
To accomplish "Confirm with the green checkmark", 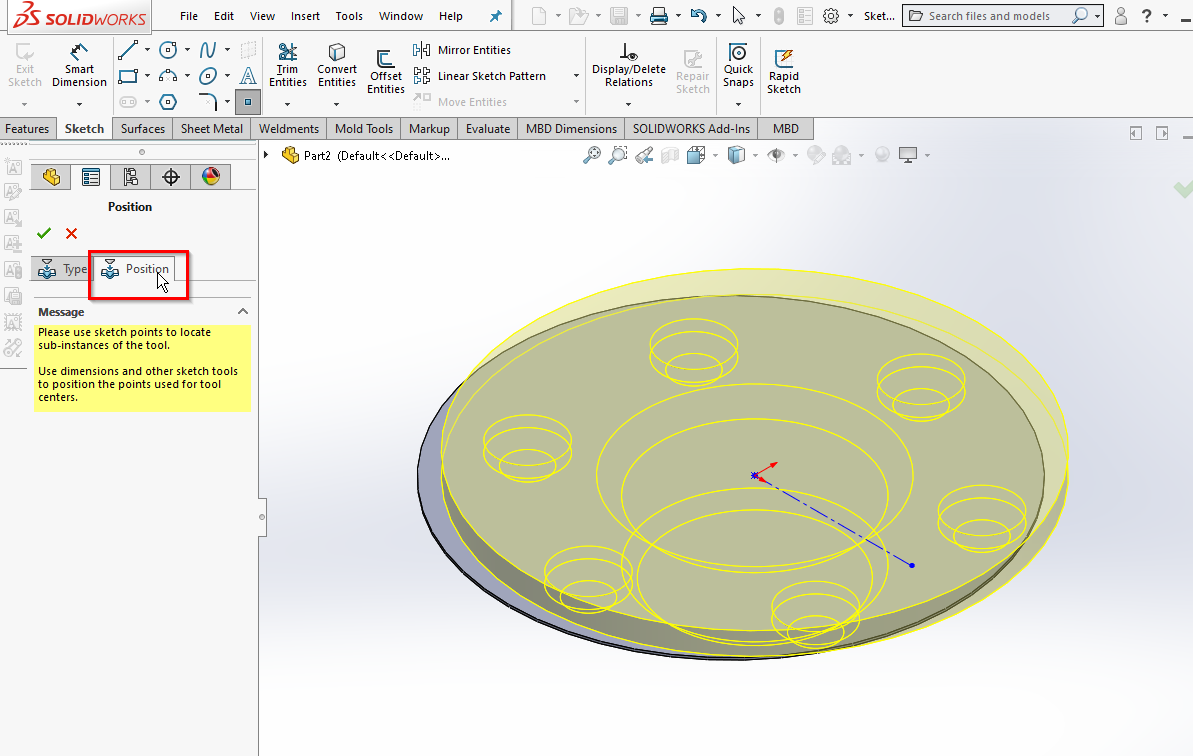I will point(44,233).
